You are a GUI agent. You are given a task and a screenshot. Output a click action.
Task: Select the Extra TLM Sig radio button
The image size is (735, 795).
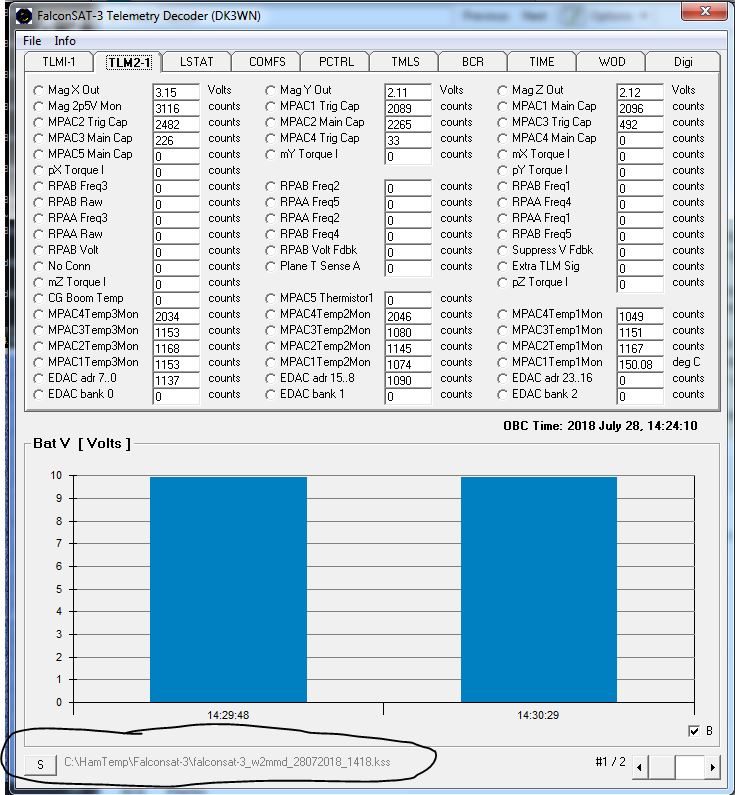502,266
